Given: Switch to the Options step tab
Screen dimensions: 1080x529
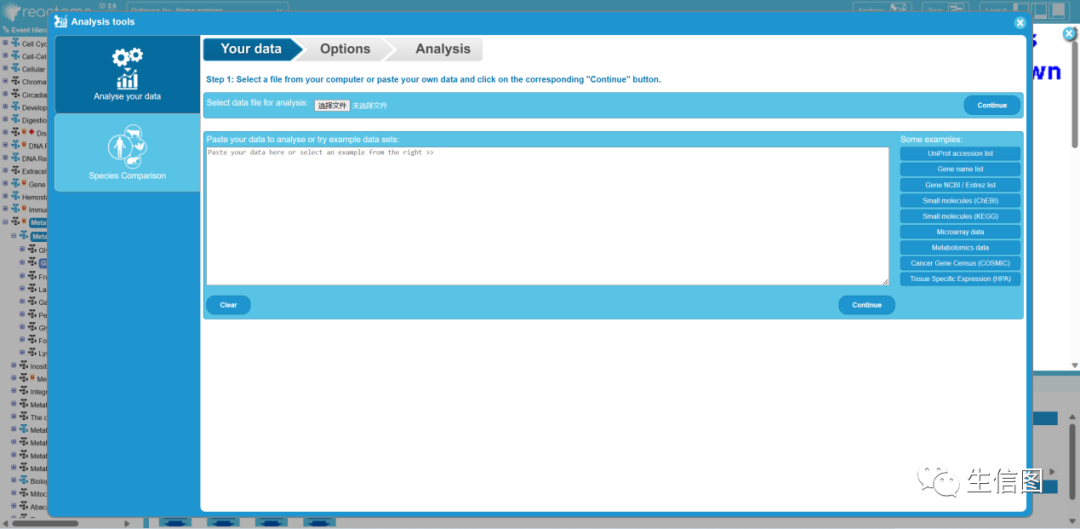Looking at the screenshot, I should 345,49.
